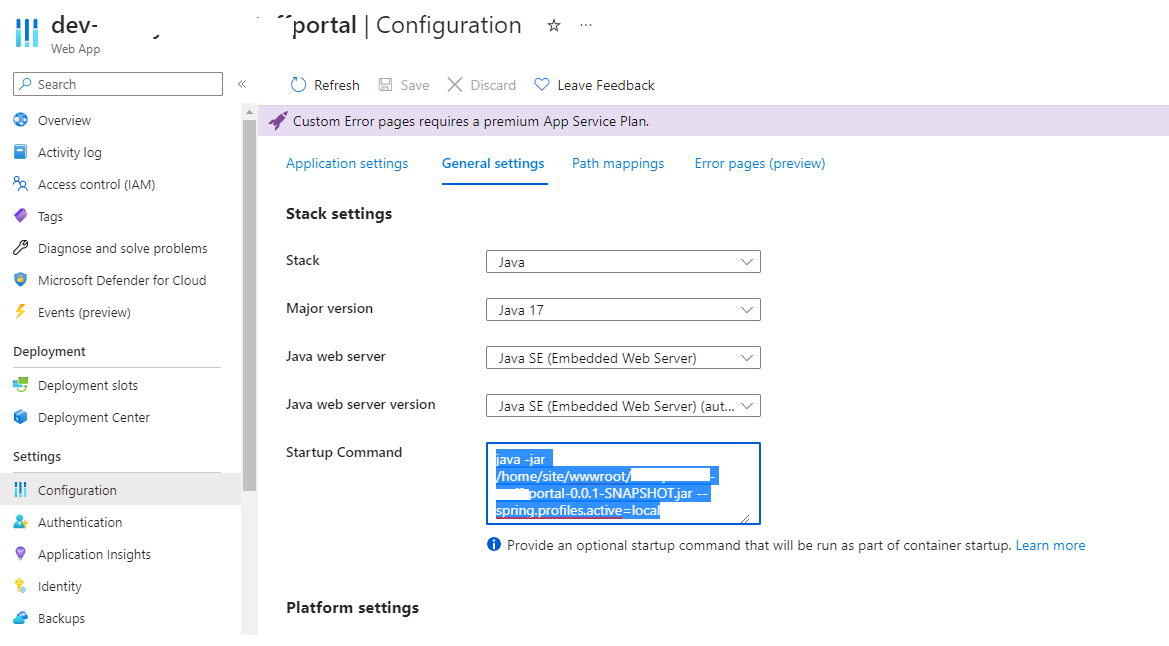Open the Learn more link
This screenshot has width=1169, height=646.
[x=1050, y=545]
